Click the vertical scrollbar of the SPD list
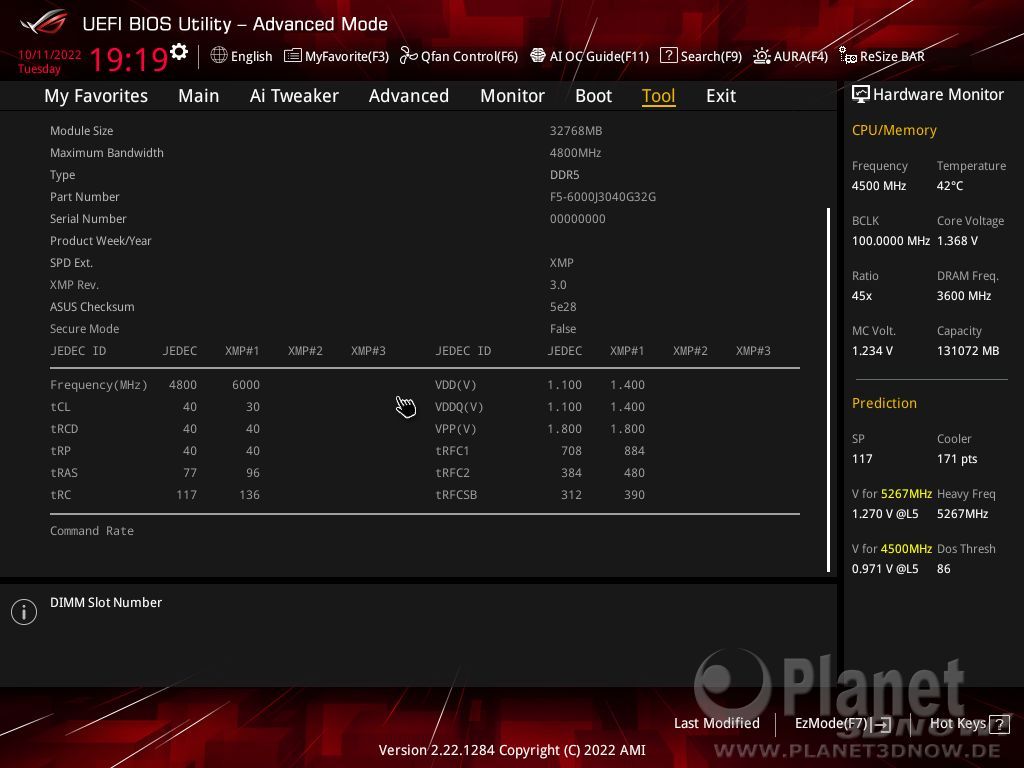The image size is (1024, 768). tap(829, 390)
